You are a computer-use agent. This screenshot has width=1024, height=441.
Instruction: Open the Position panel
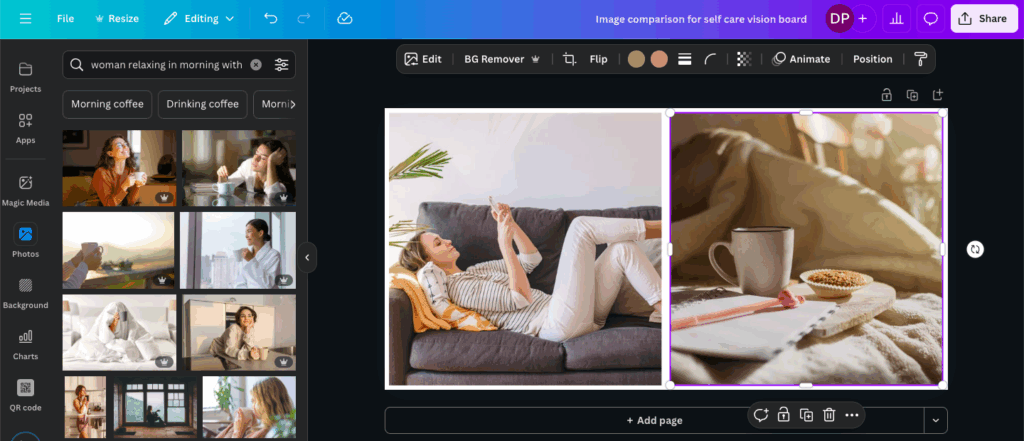pyautogui.click(x=872, y=59)
